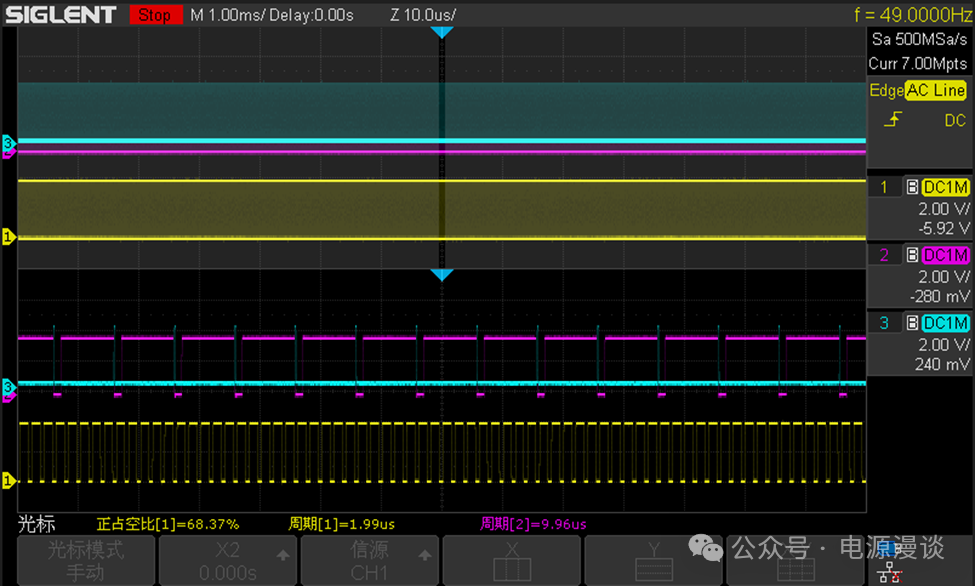Screen dimensions: 975x586
Task: Click the channel 2 bandwidth limit B icon
Action: click(x=911, y=255)
